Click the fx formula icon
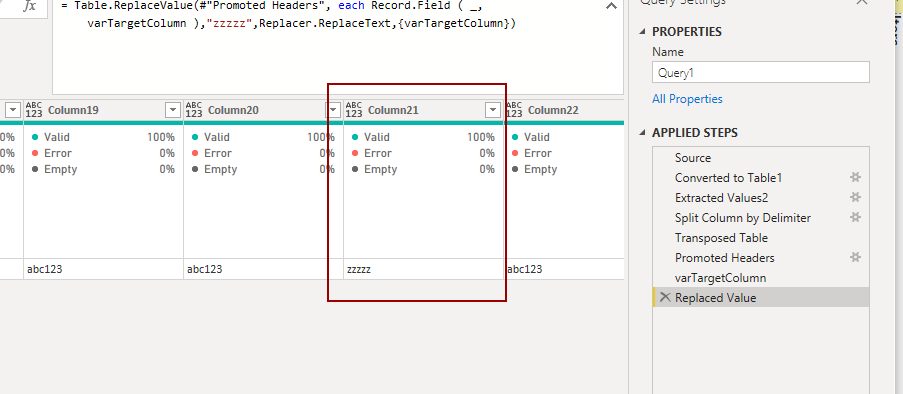Viewport: 903px width, 394px height. [x=29, y=6]
